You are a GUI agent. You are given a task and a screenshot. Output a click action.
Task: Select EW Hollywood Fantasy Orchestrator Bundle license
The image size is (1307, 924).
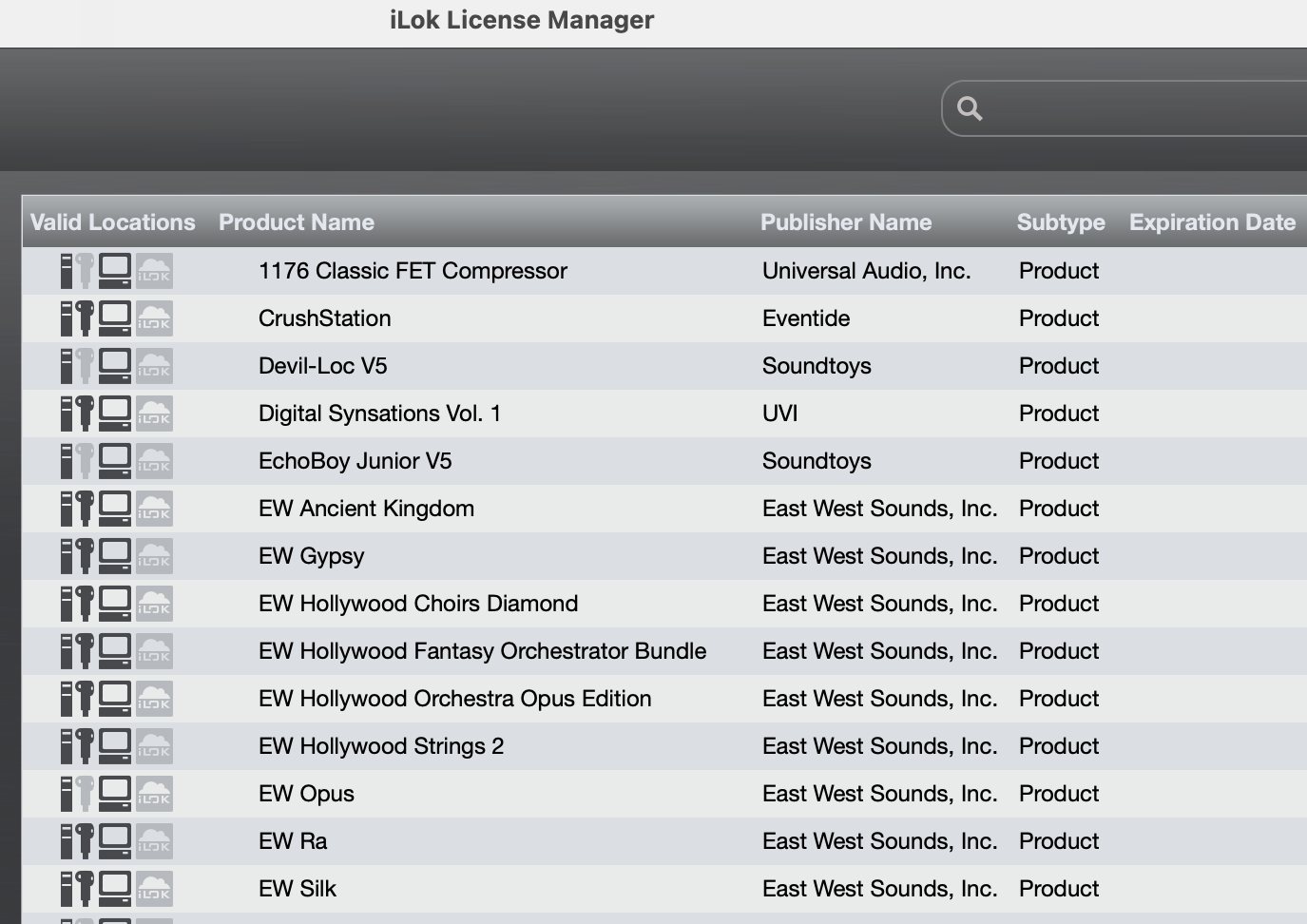[664, 651]
